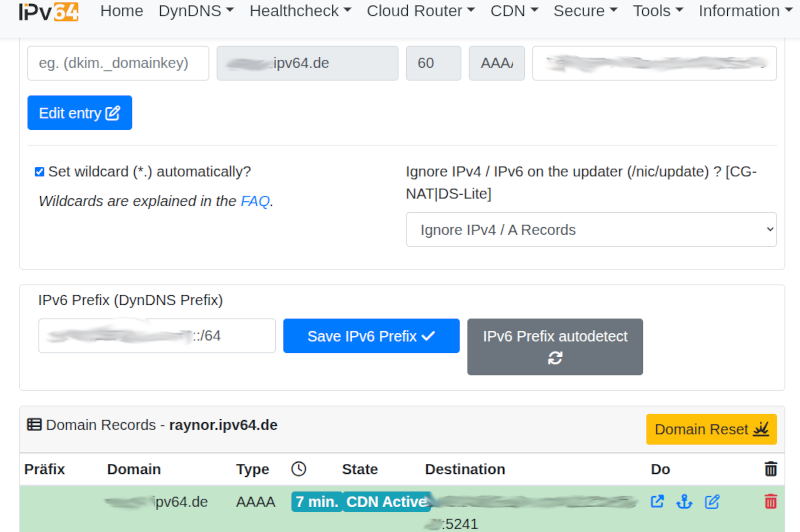This screenshot has height=532, width=800.
Task: Click the clock icon column header
Action: pos(299,469)
